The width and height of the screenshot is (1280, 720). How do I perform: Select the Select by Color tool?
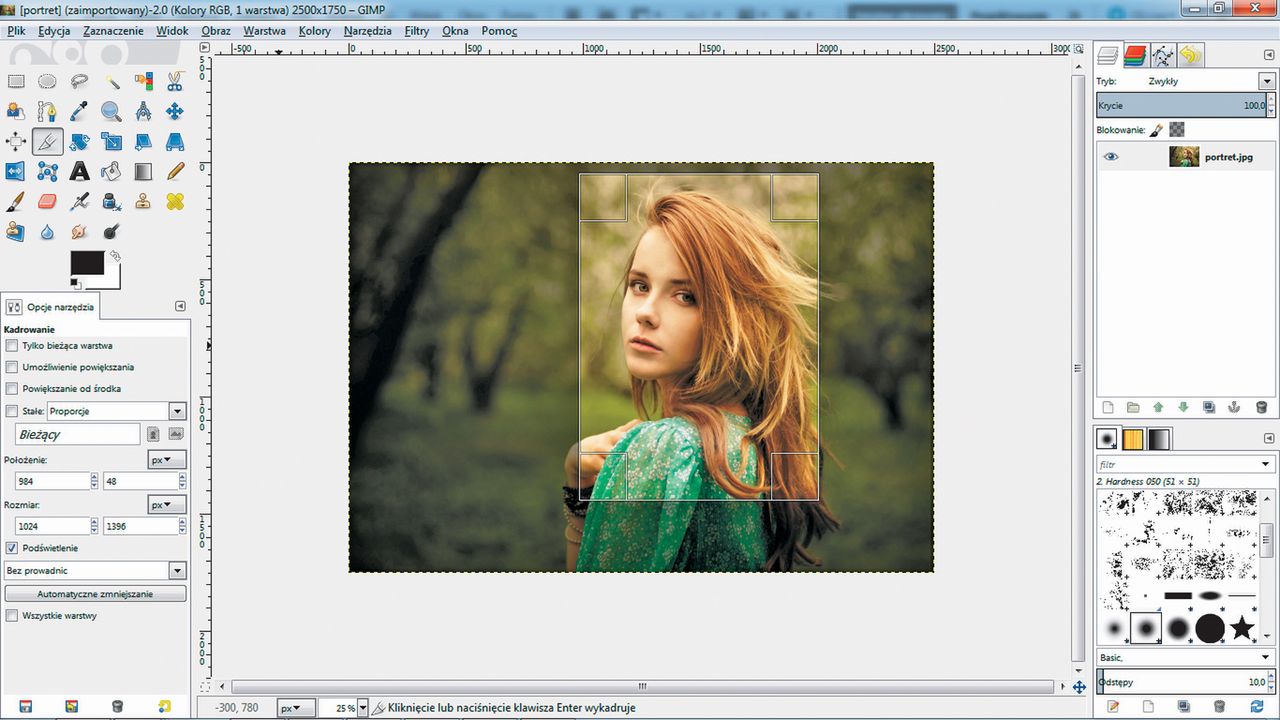coord(143,82)
